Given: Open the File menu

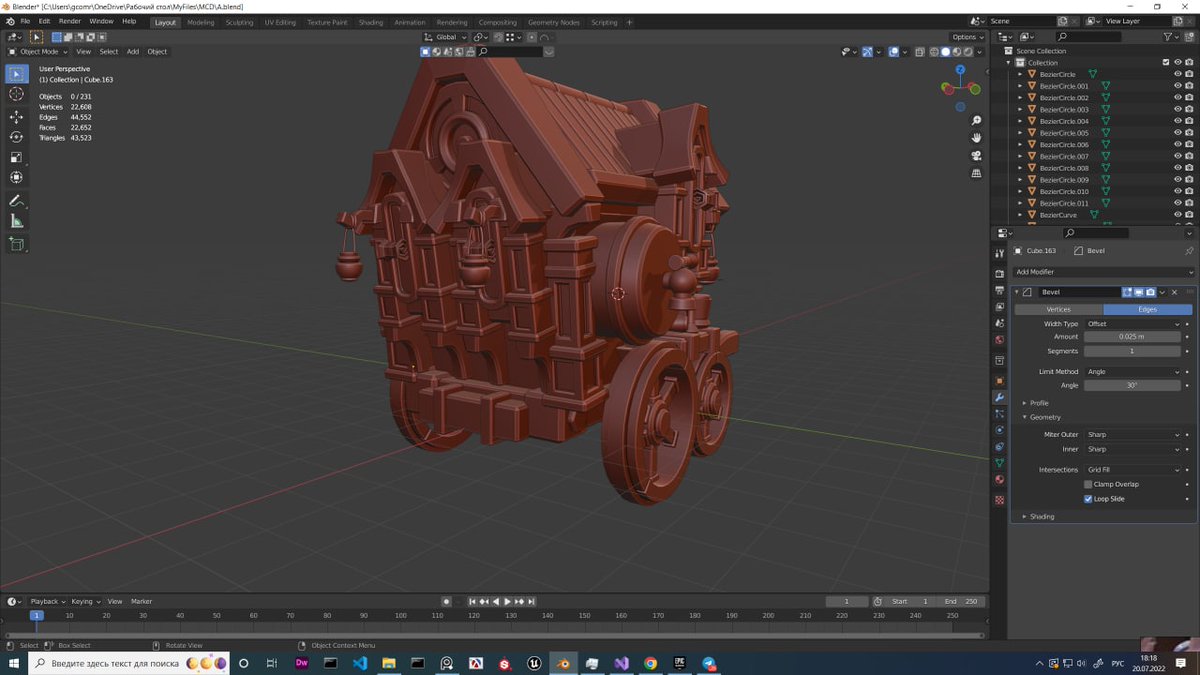Looking at the screenshot, I should pyautogui.click(x=24, y=21).
